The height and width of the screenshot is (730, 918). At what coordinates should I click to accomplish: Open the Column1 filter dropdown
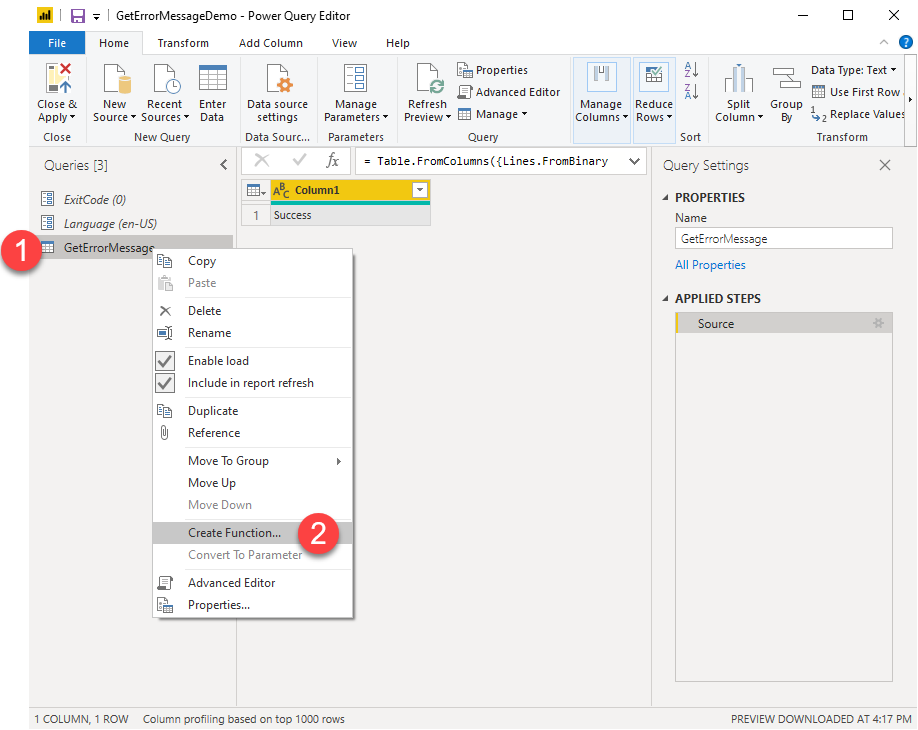(x=420, y=190)
